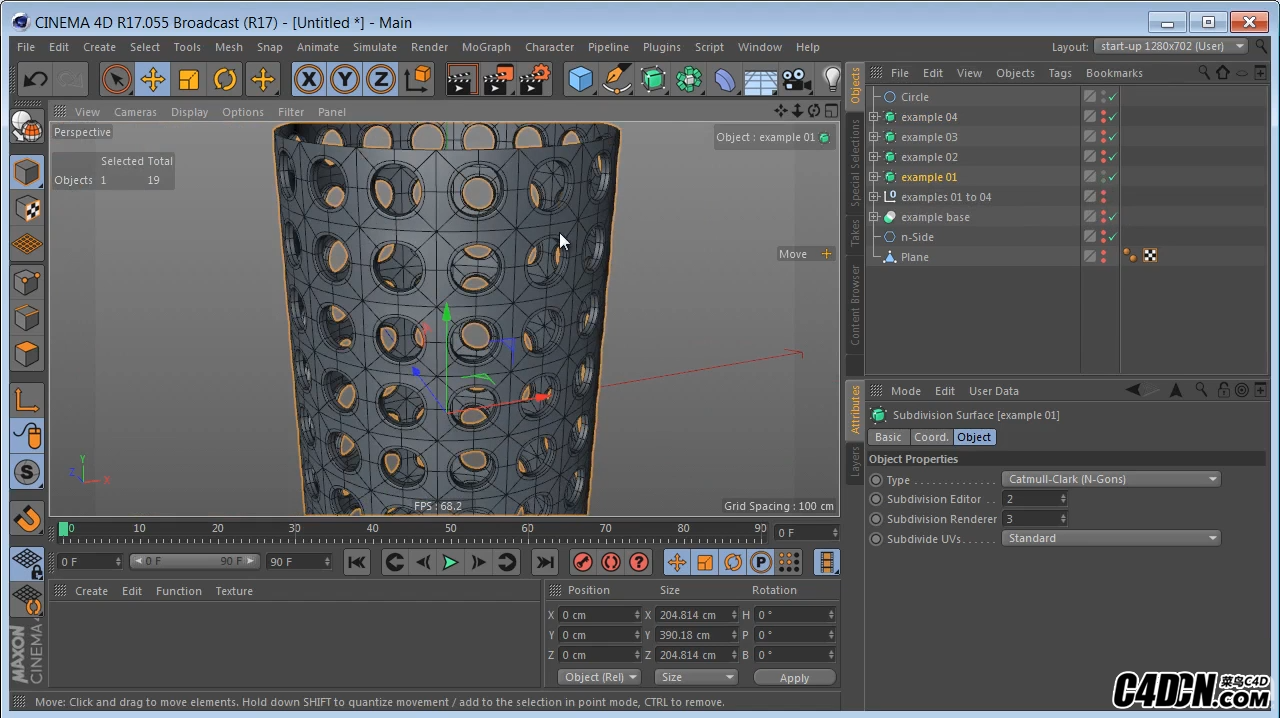
Task: Add a Subdivision Surface generator
Action: tap(653, 79)
